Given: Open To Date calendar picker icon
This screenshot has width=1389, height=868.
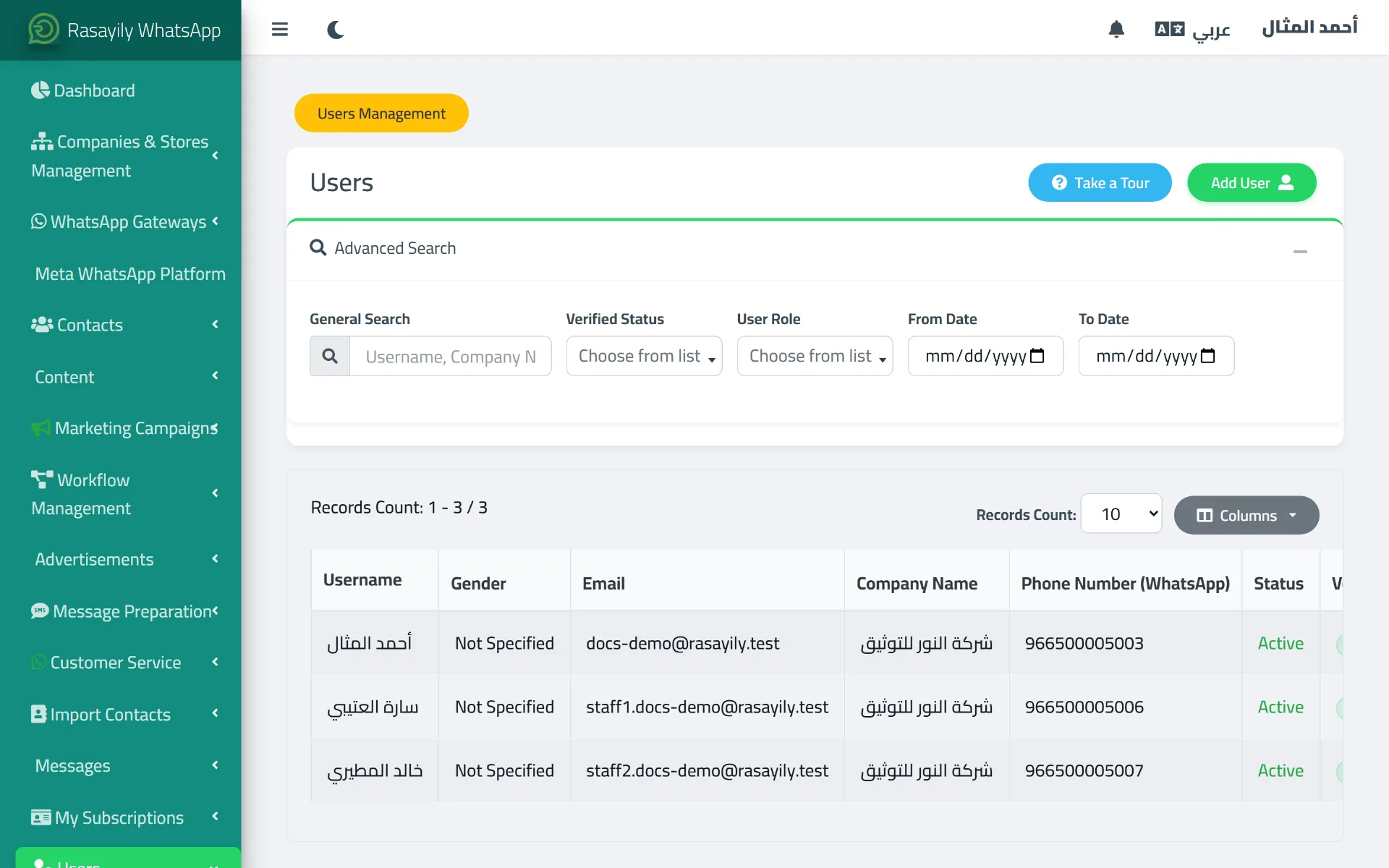Looking at the screenshot, I should 1207,356.
